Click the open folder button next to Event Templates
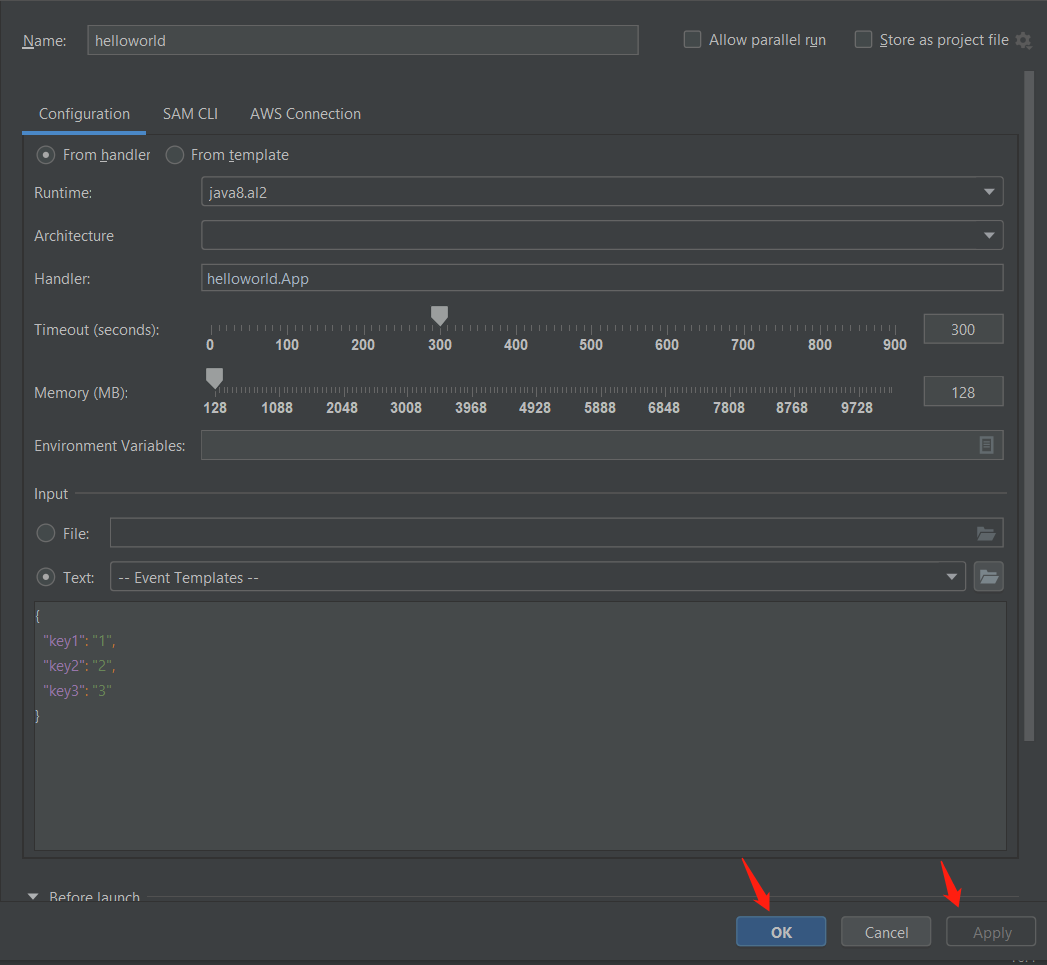The image size is (1047, 965). click(x=988, y=577)
